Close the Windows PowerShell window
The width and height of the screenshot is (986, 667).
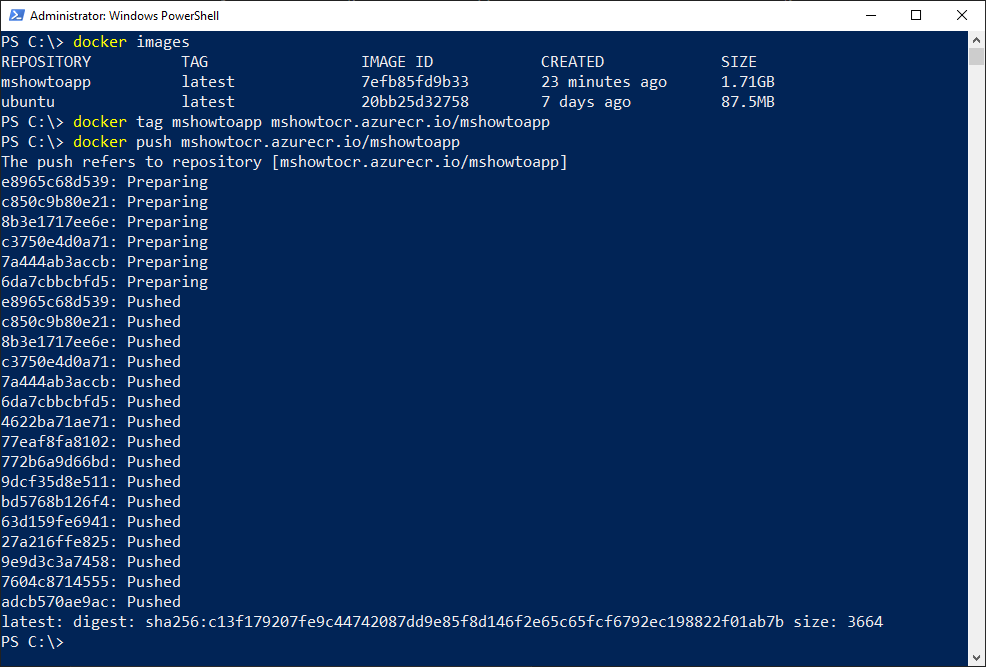(961, 15)
